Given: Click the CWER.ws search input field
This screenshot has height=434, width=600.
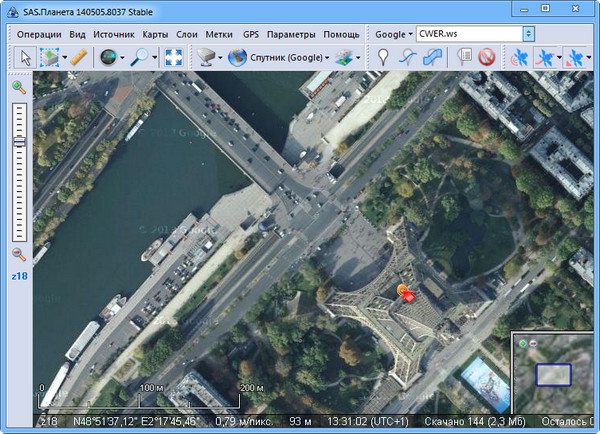Looking at the screenshot, I should point(465,33).
